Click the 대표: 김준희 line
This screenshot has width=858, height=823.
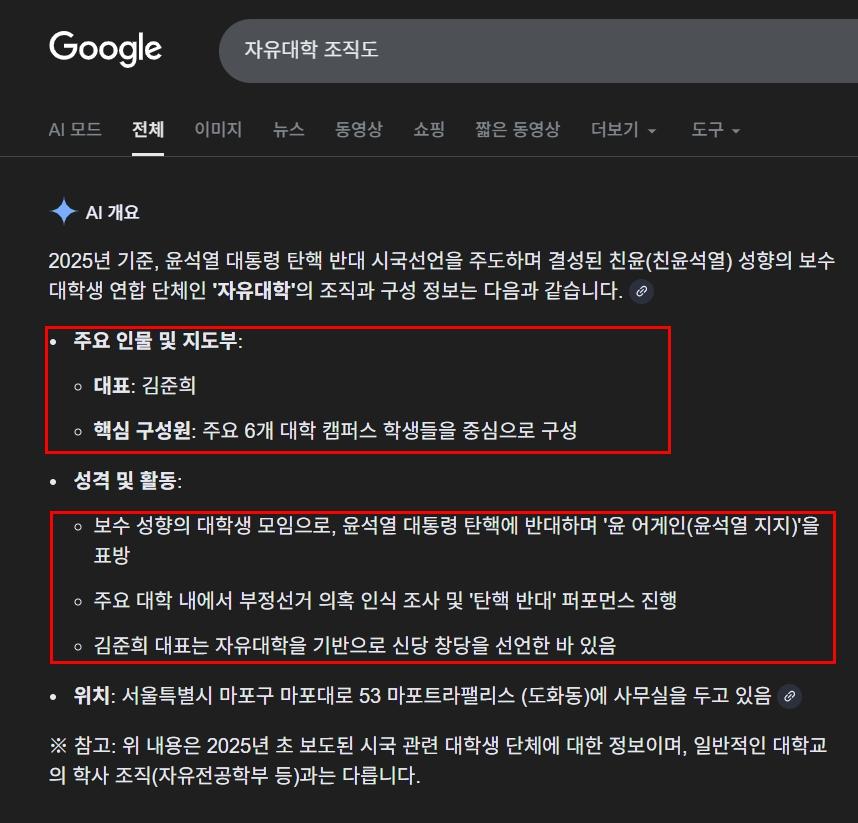click(144, 386)
